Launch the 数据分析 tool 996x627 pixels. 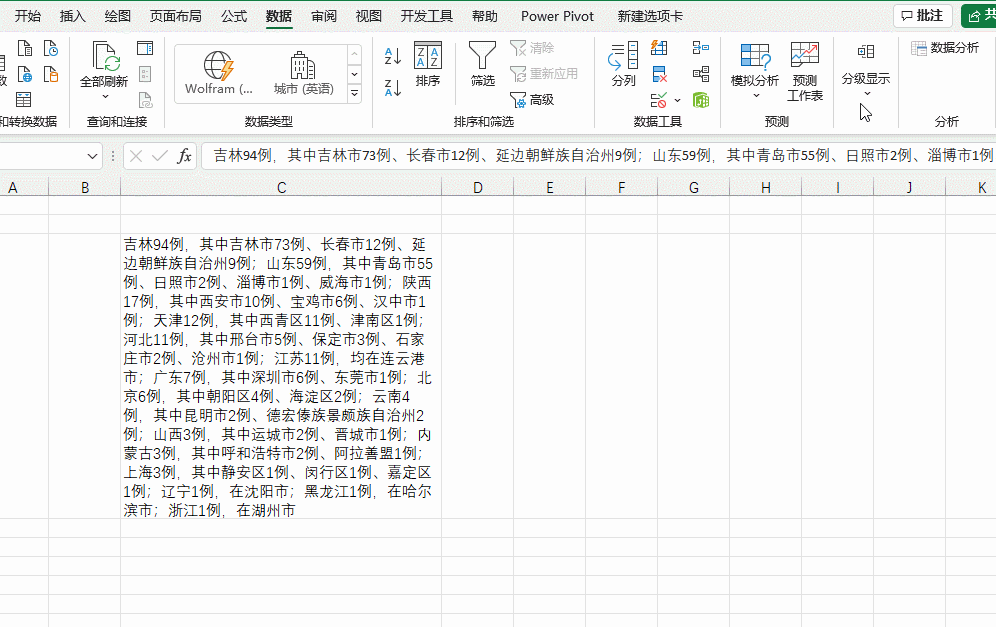[945, 47]
